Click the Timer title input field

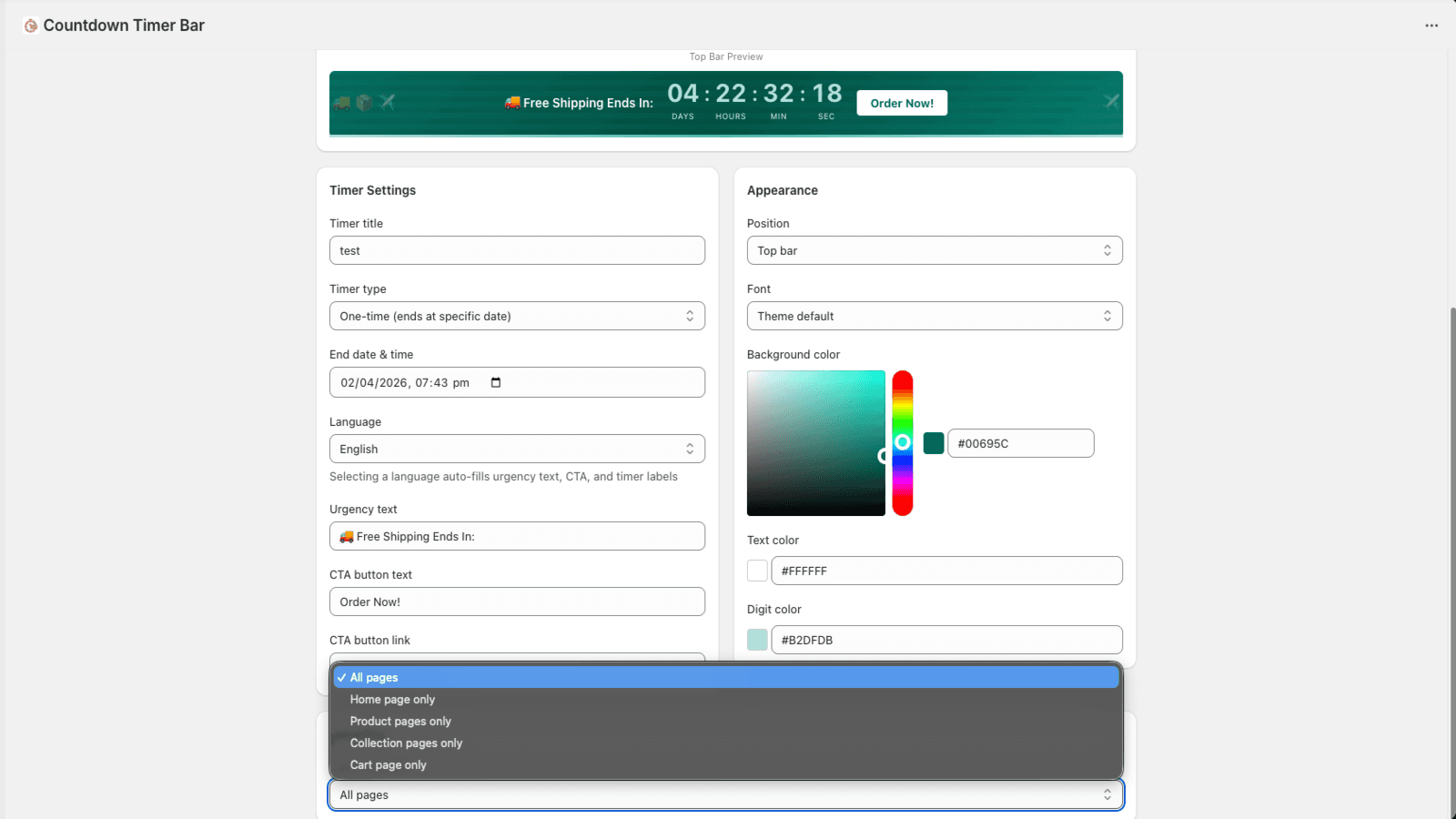[517, 250]
